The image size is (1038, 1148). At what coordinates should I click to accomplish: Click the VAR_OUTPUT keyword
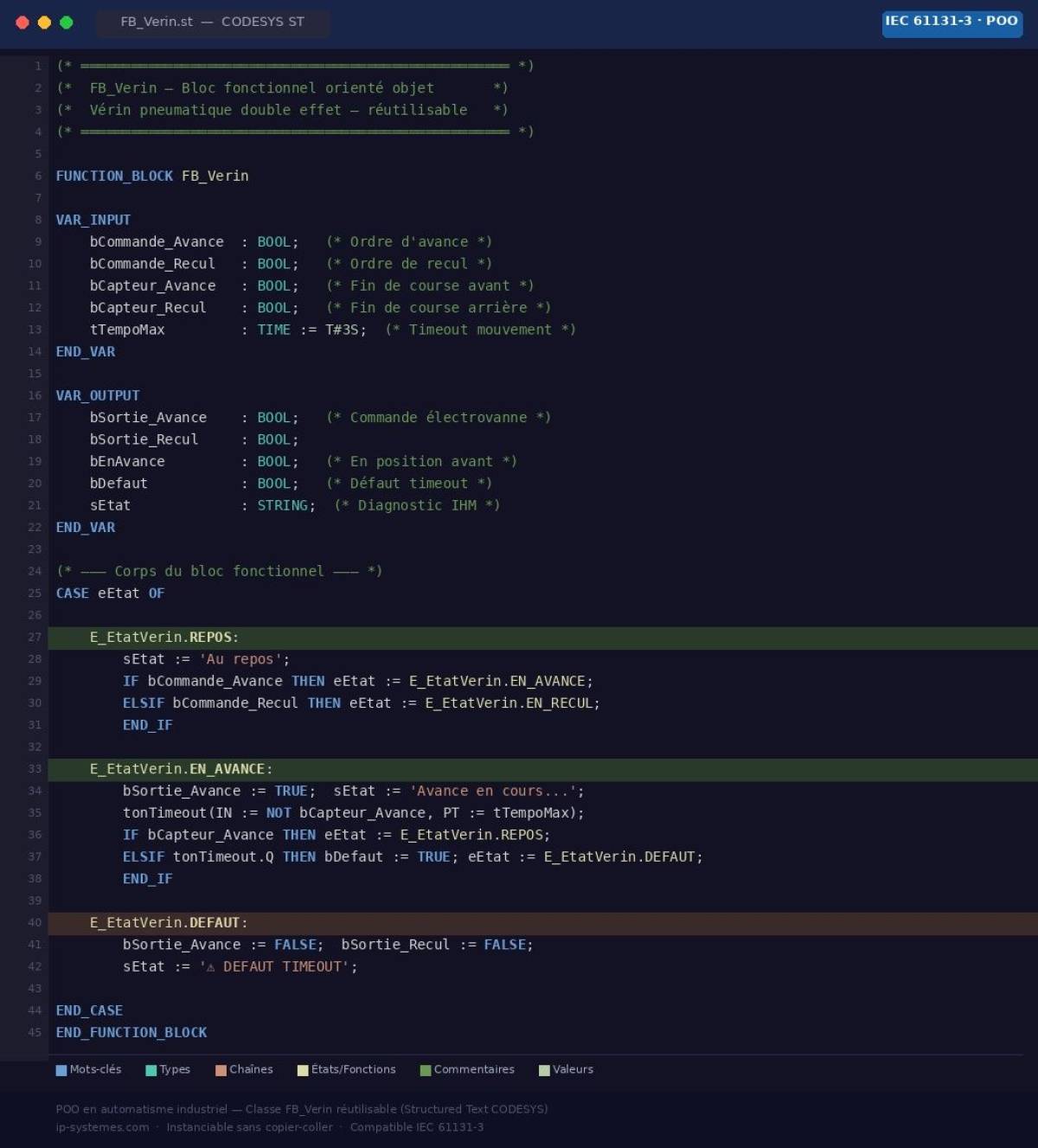[98, 395]
